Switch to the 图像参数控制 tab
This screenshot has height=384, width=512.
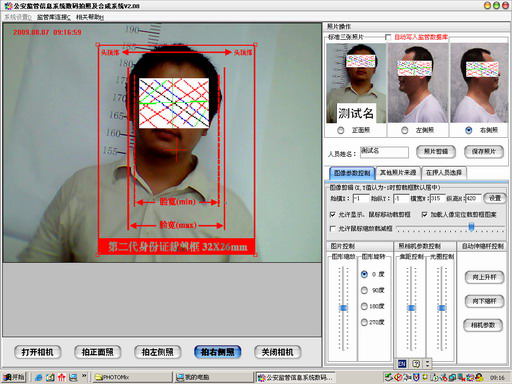tap(352, 173)
